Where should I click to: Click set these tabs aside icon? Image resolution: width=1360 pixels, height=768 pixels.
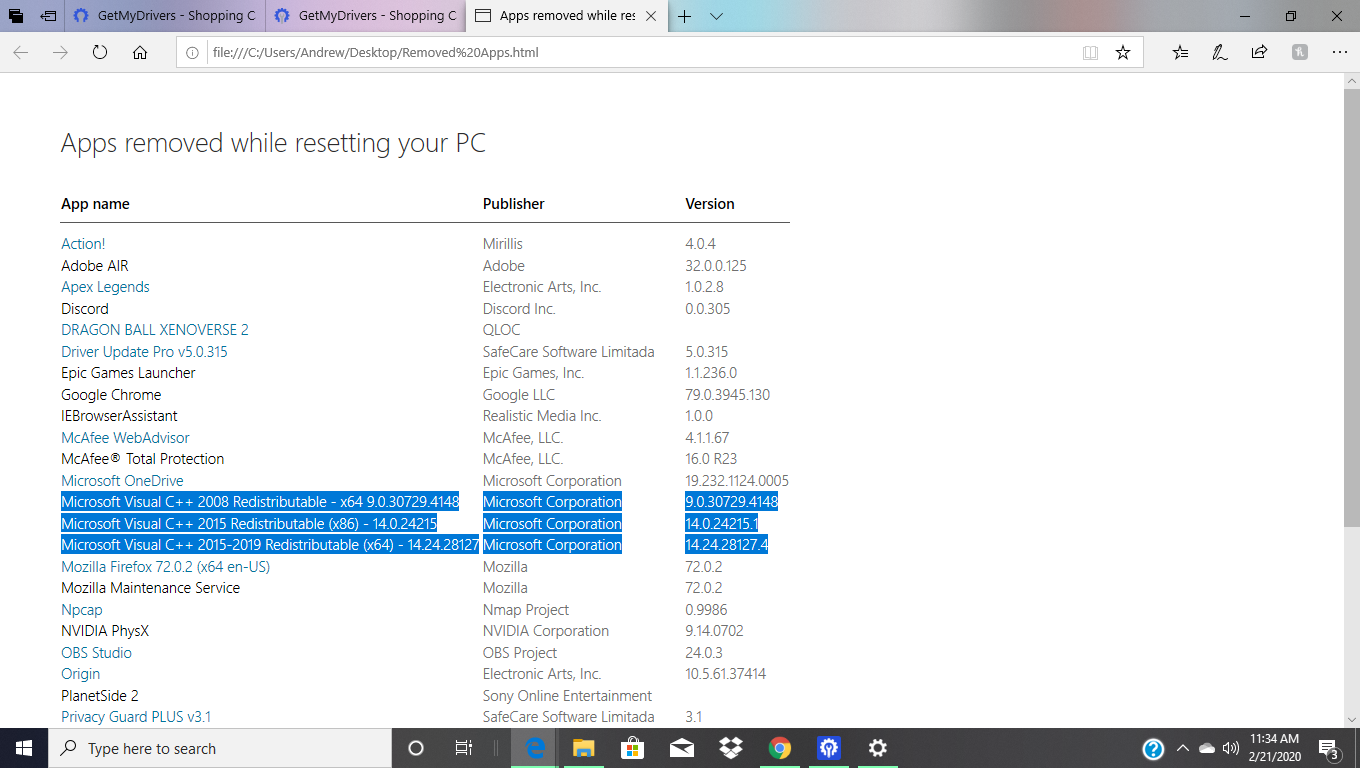coord(48,16)
